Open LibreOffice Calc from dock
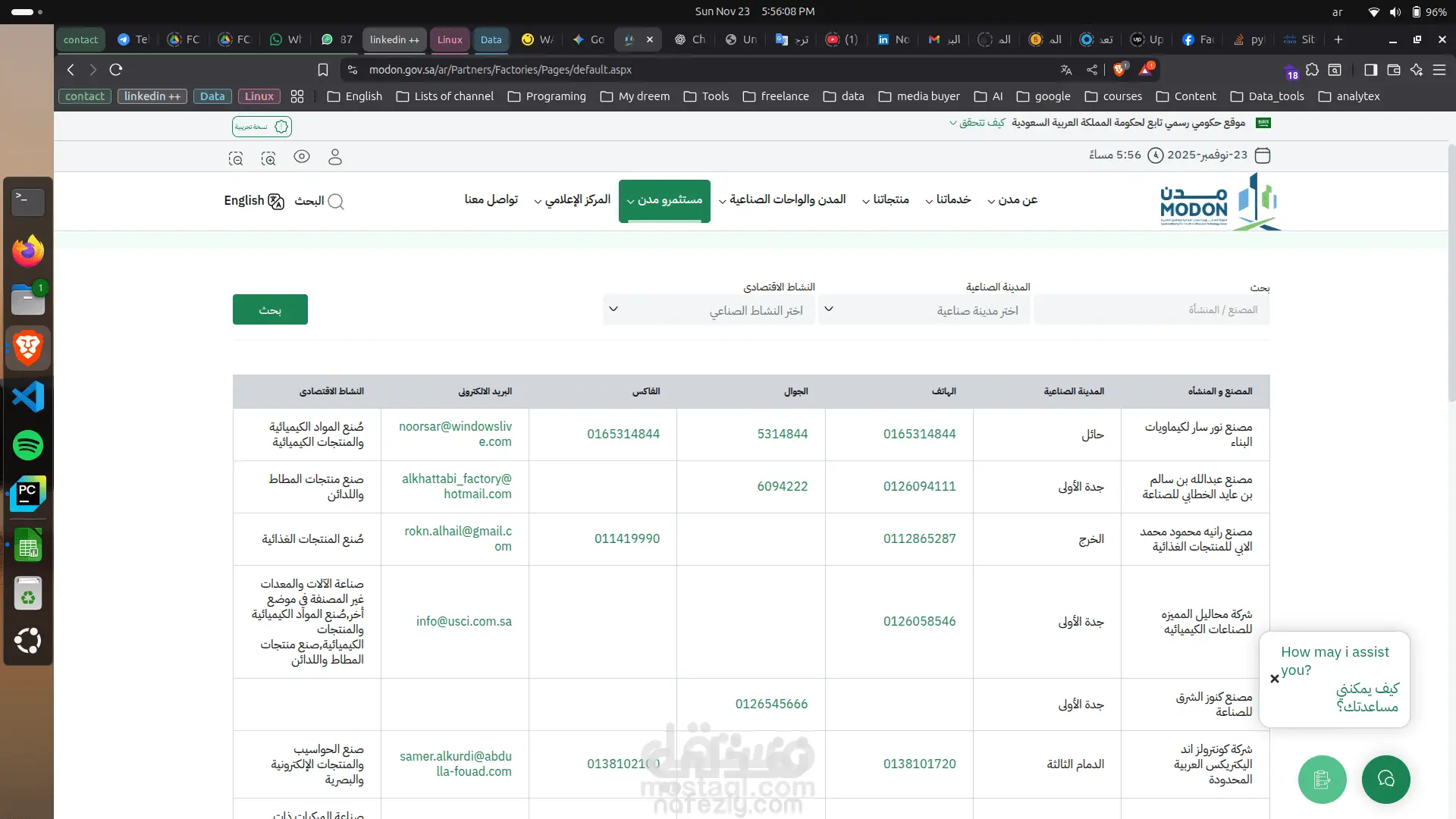This screenshot has height=819, width=1456. (28, 544)
